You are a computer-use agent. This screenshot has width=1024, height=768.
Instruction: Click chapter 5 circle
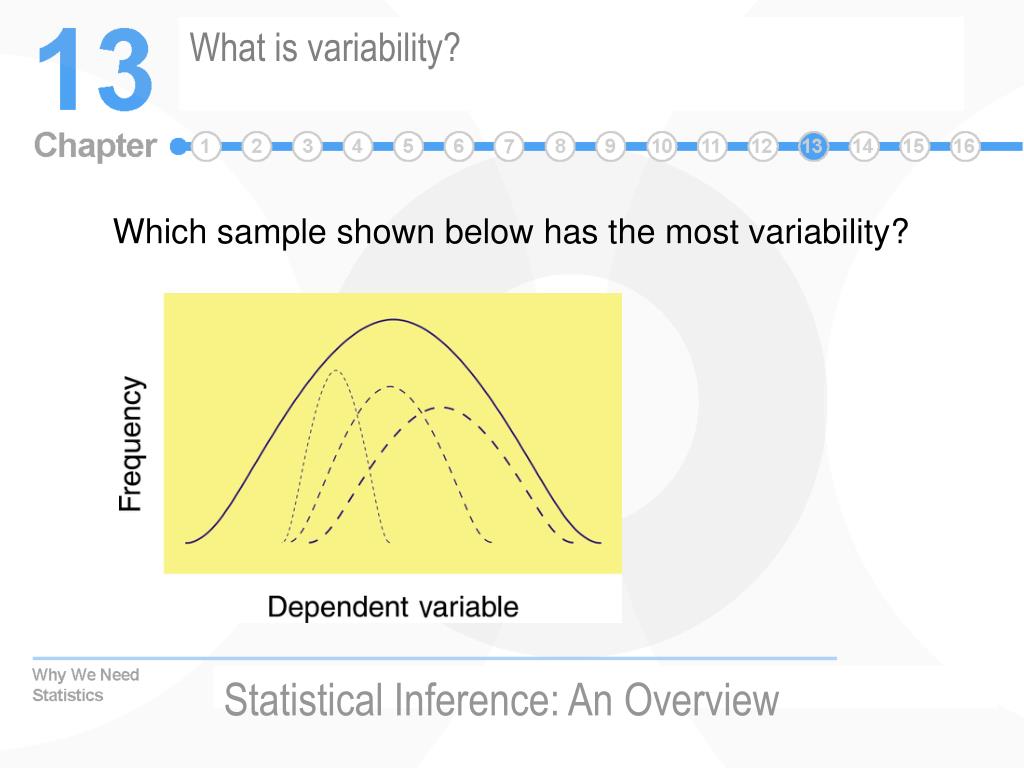point(408,146)
